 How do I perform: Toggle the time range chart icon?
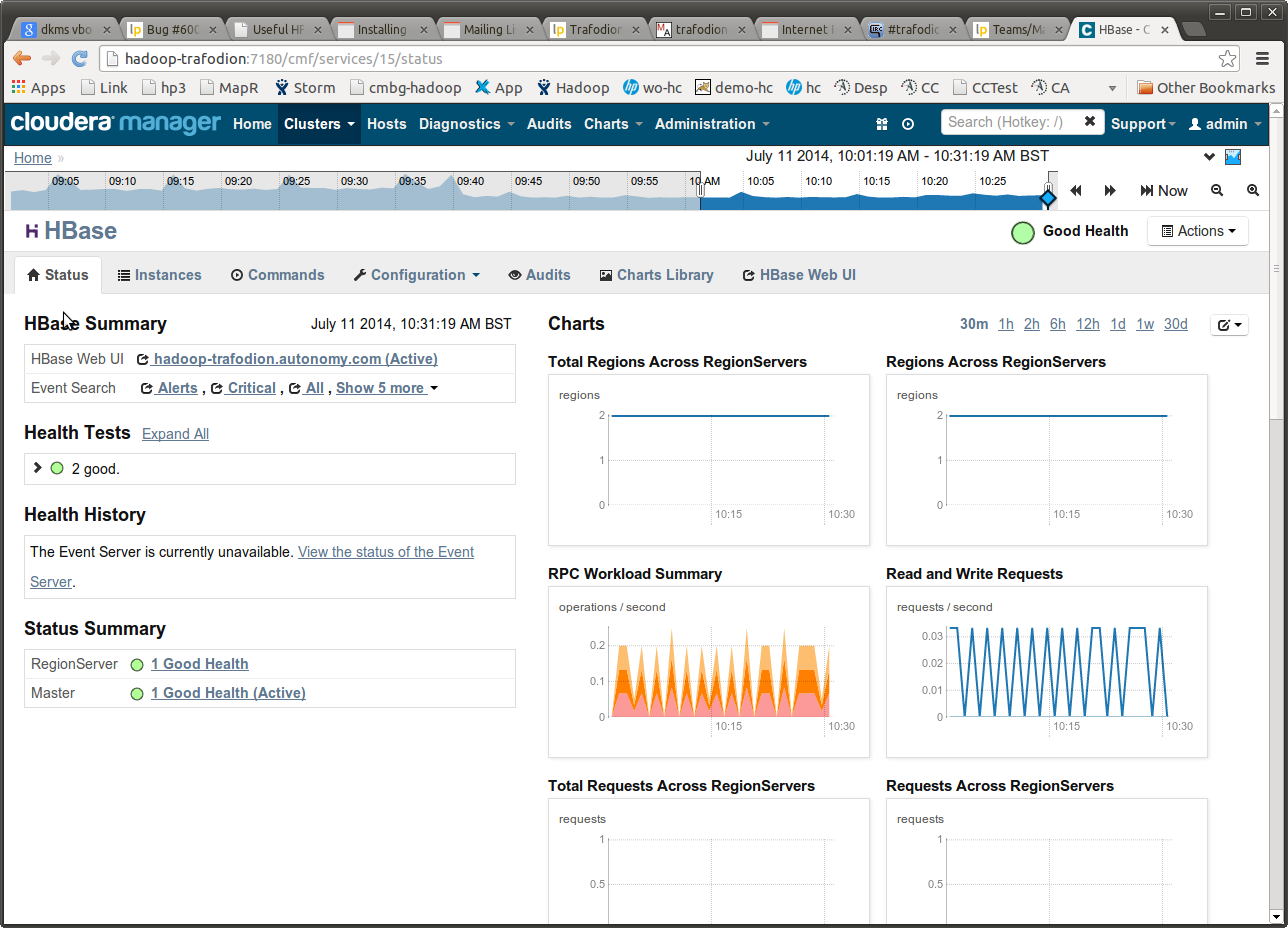[x=1232, y=157]
